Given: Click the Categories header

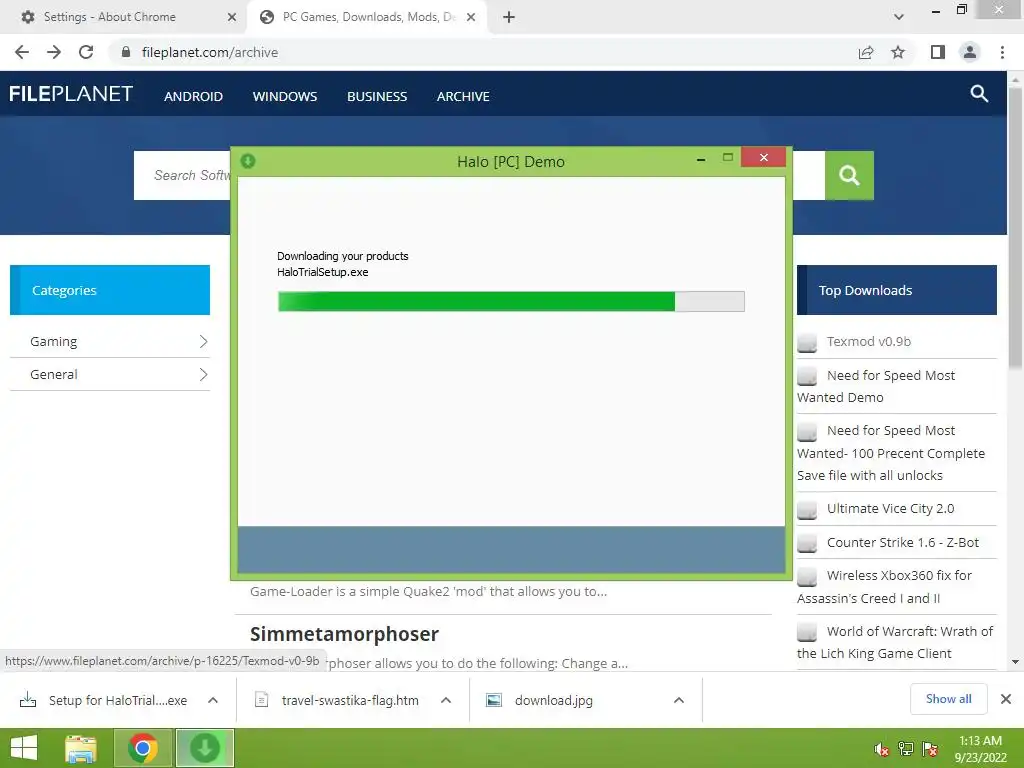Looking at the screenshot, I should [110, 290].
